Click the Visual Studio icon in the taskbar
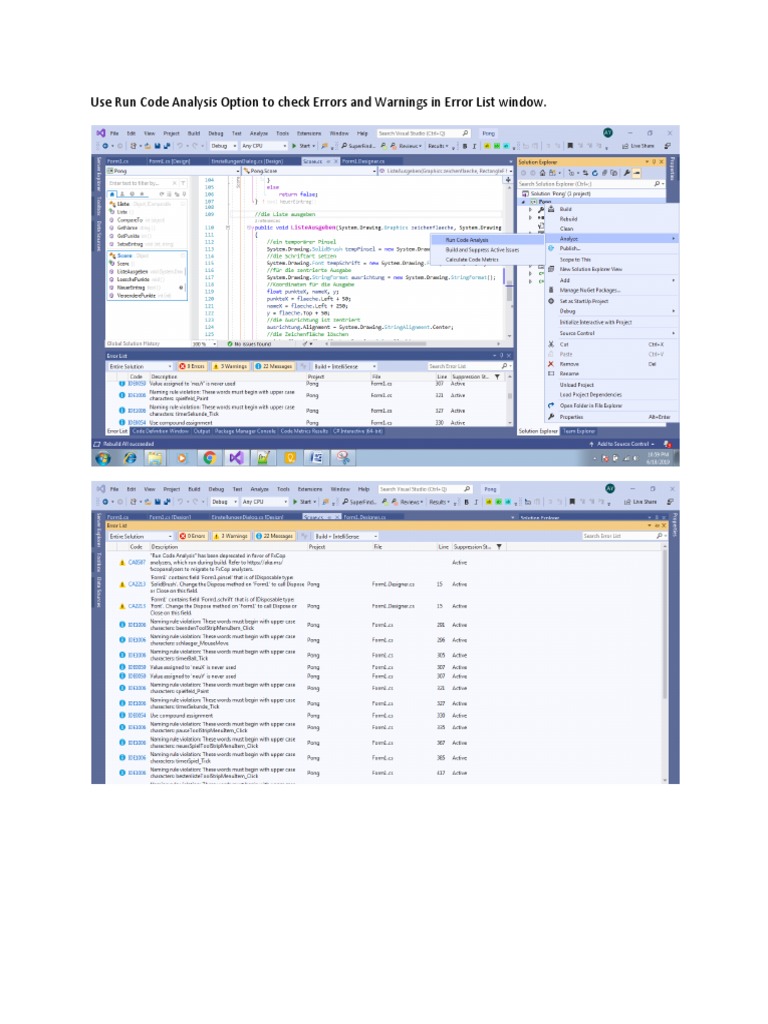This screenshot has width=768, height=1024. (x=236, y=458)
